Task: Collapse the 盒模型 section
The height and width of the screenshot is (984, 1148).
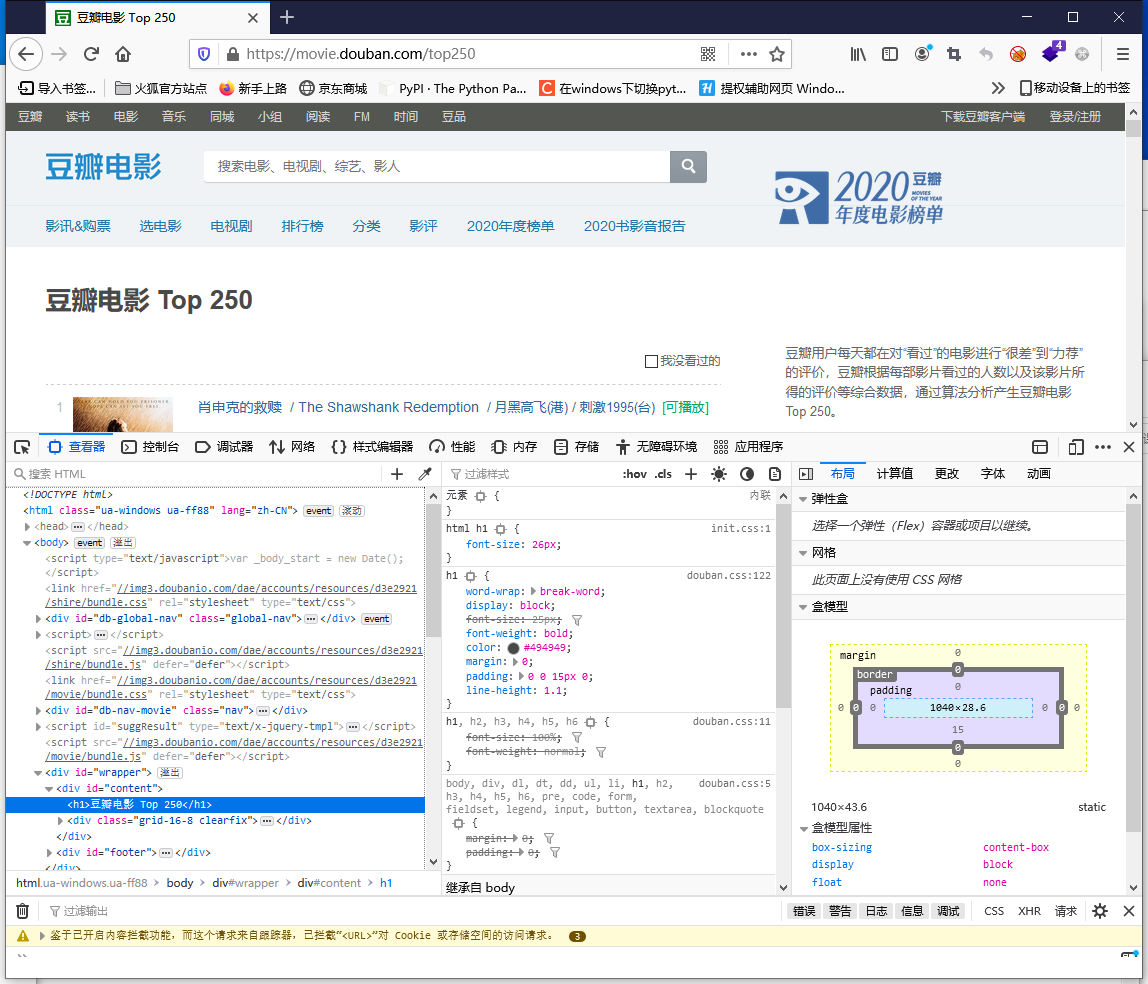Action: click(x=803, y=607)
